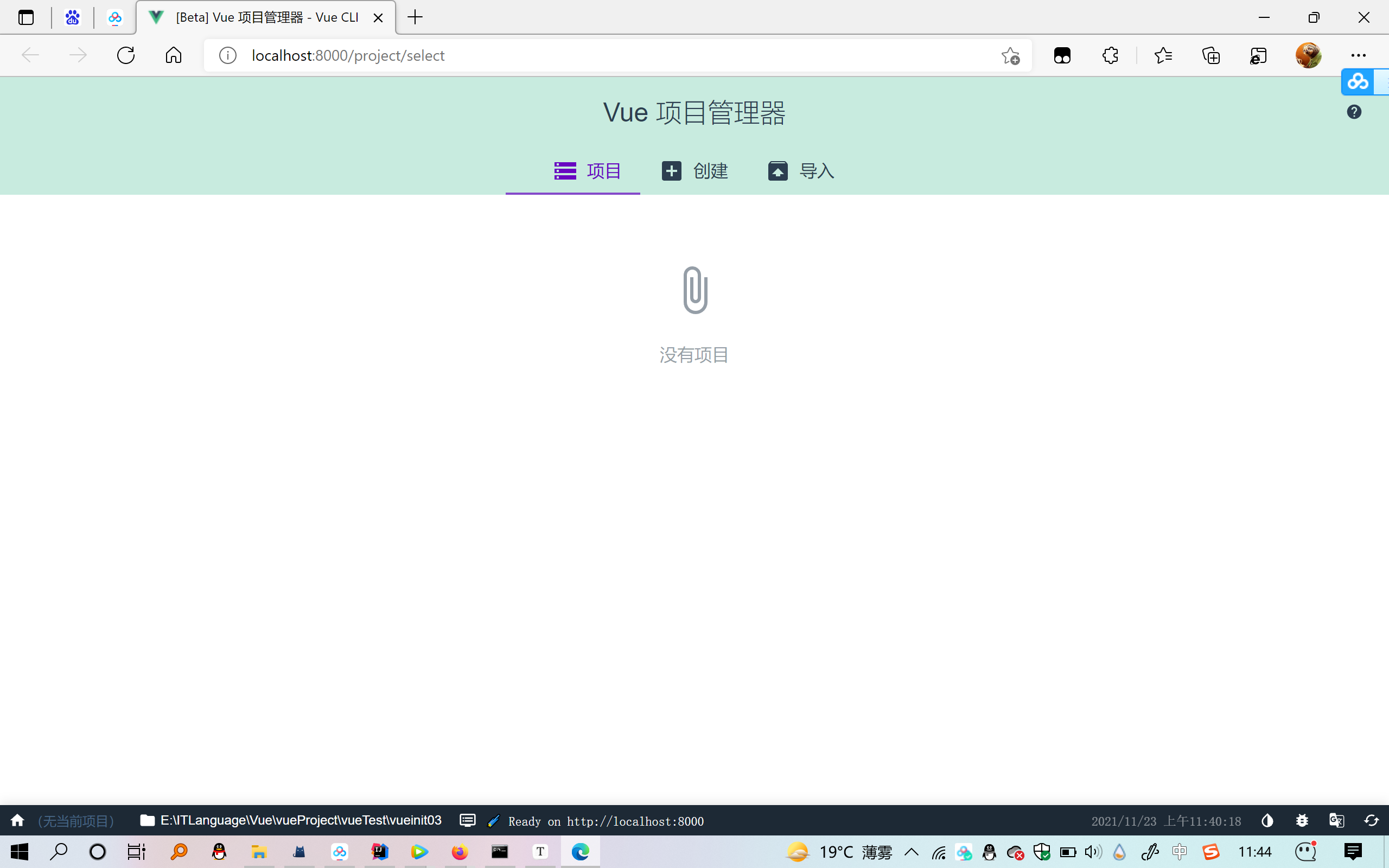Open the translate language icon
The image size is (1389, 868).
(1336, 820)
